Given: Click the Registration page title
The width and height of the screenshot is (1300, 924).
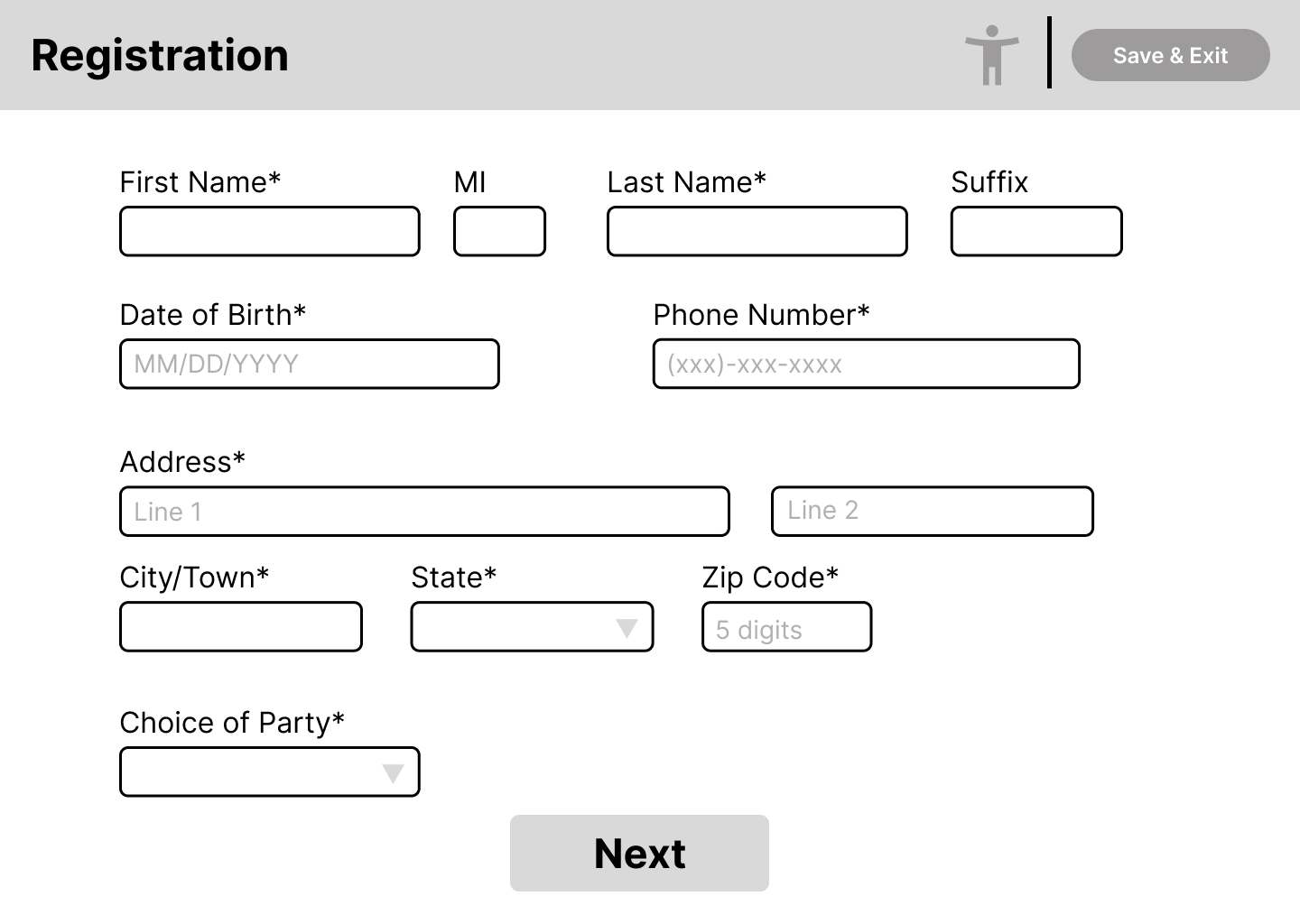Looking at the screenshot, I should (160, 55).
